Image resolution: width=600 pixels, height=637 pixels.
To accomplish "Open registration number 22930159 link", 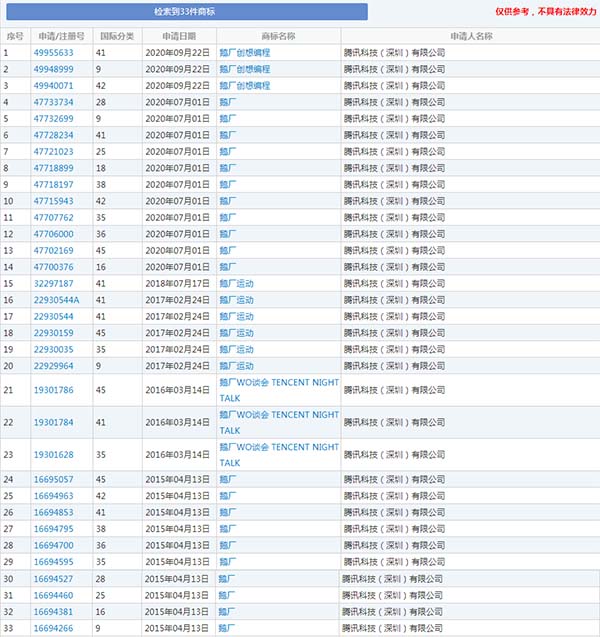I will (53, 333).
